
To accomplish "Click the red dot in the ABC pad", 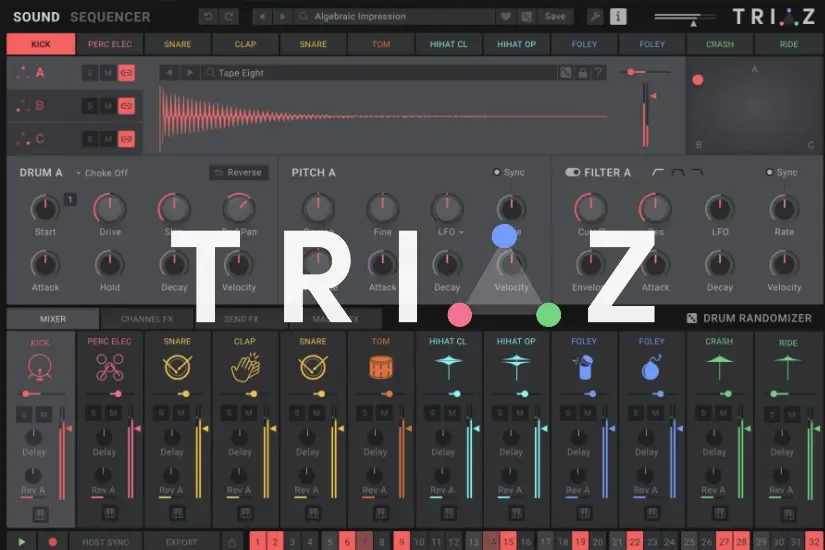I will point(698,80).
